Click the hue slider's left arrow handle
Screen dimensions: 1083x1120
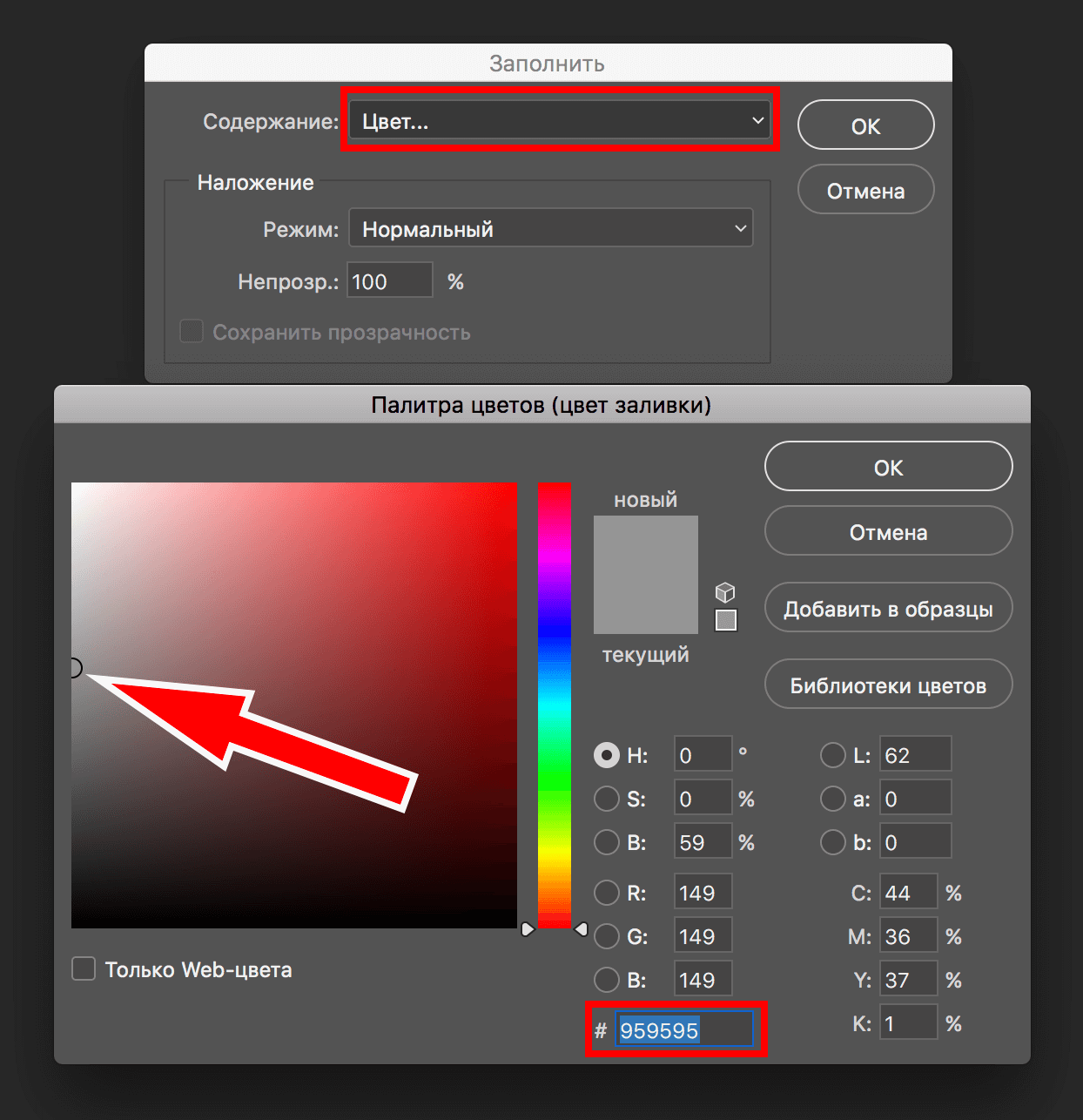pyautogui.click(x=528, y=929)
